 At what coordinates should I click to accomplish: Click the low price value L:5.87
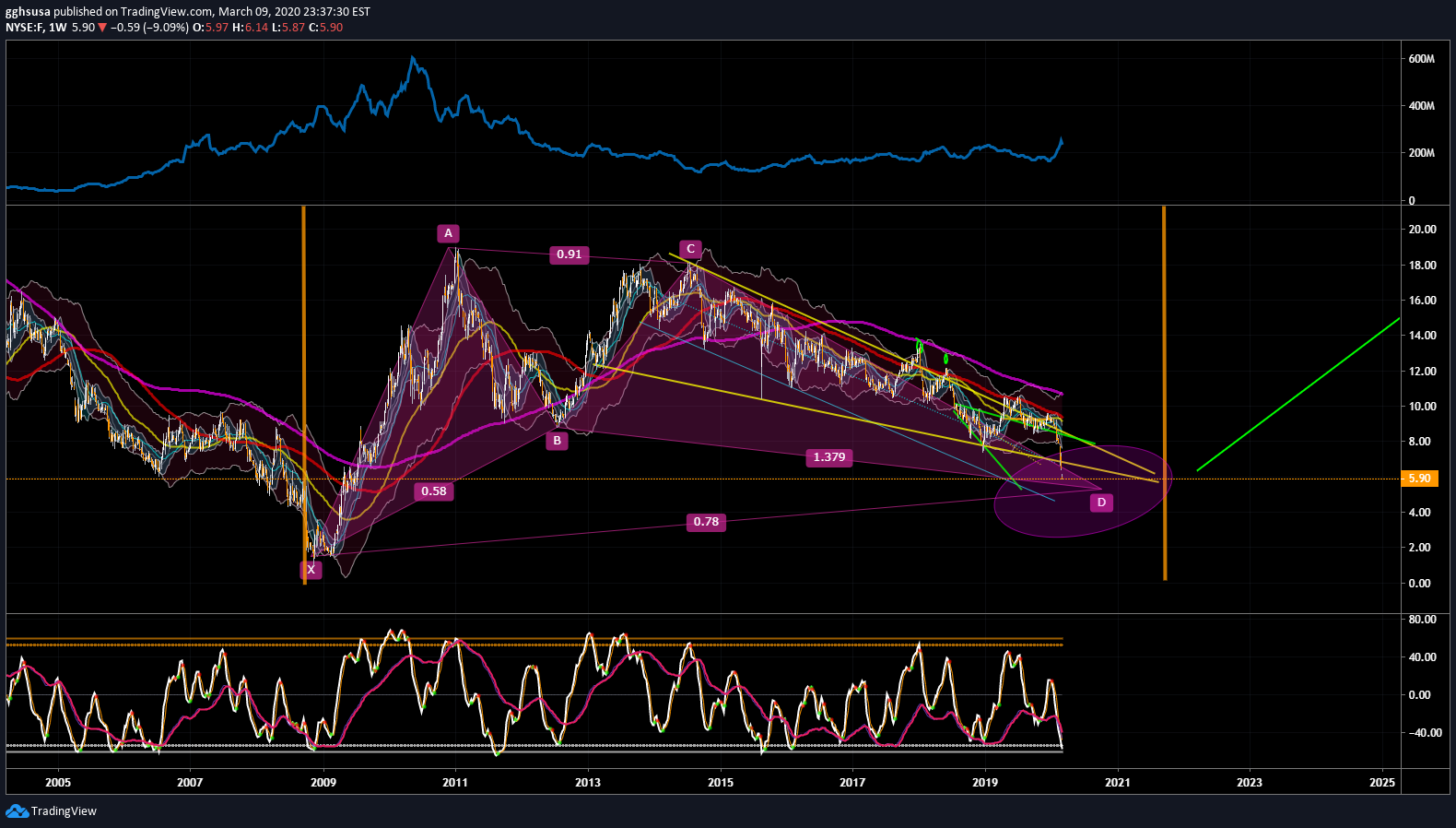288,28
